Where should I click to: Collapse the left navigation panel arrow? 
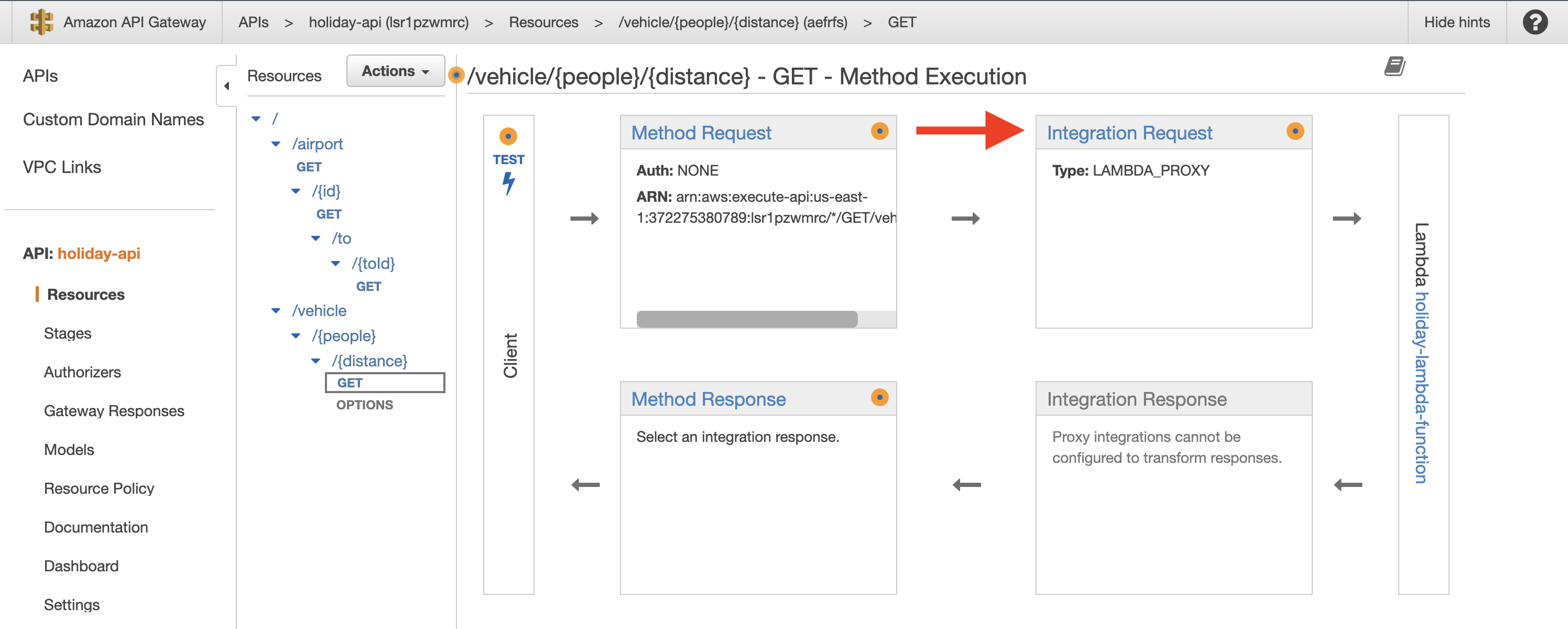point(226,86)
